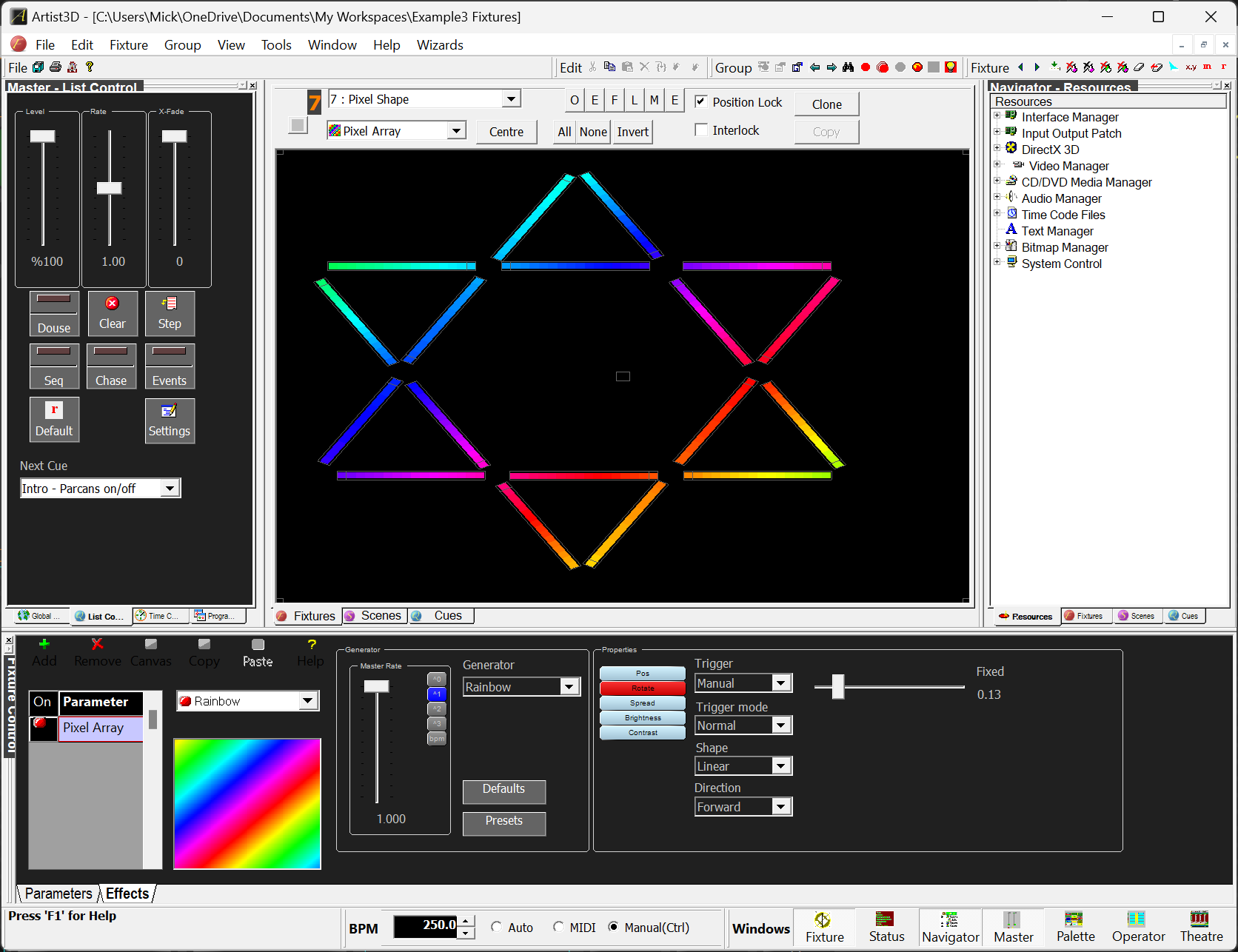The image size is (1238, 952).
Task: Select the Auto BPM radio button
Action: pyautogui.click(x=497, y=928)
